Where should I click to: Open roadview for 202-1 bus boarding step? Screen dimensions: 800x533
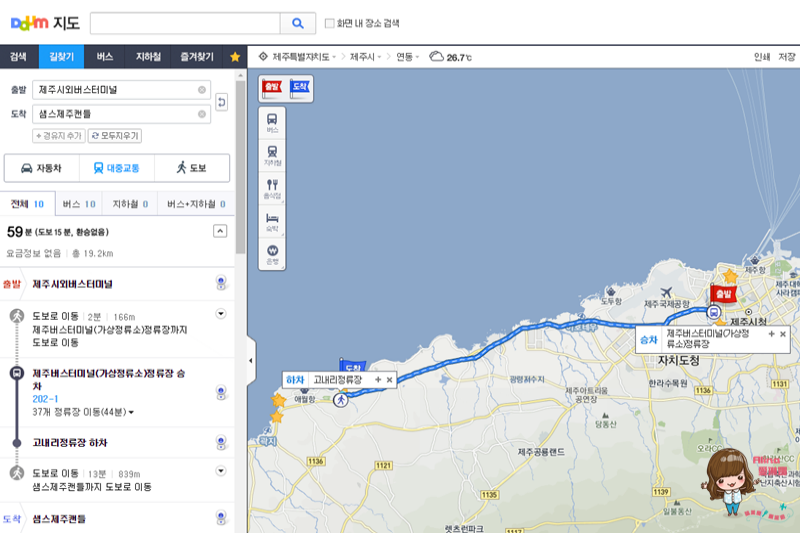(221, 392)
